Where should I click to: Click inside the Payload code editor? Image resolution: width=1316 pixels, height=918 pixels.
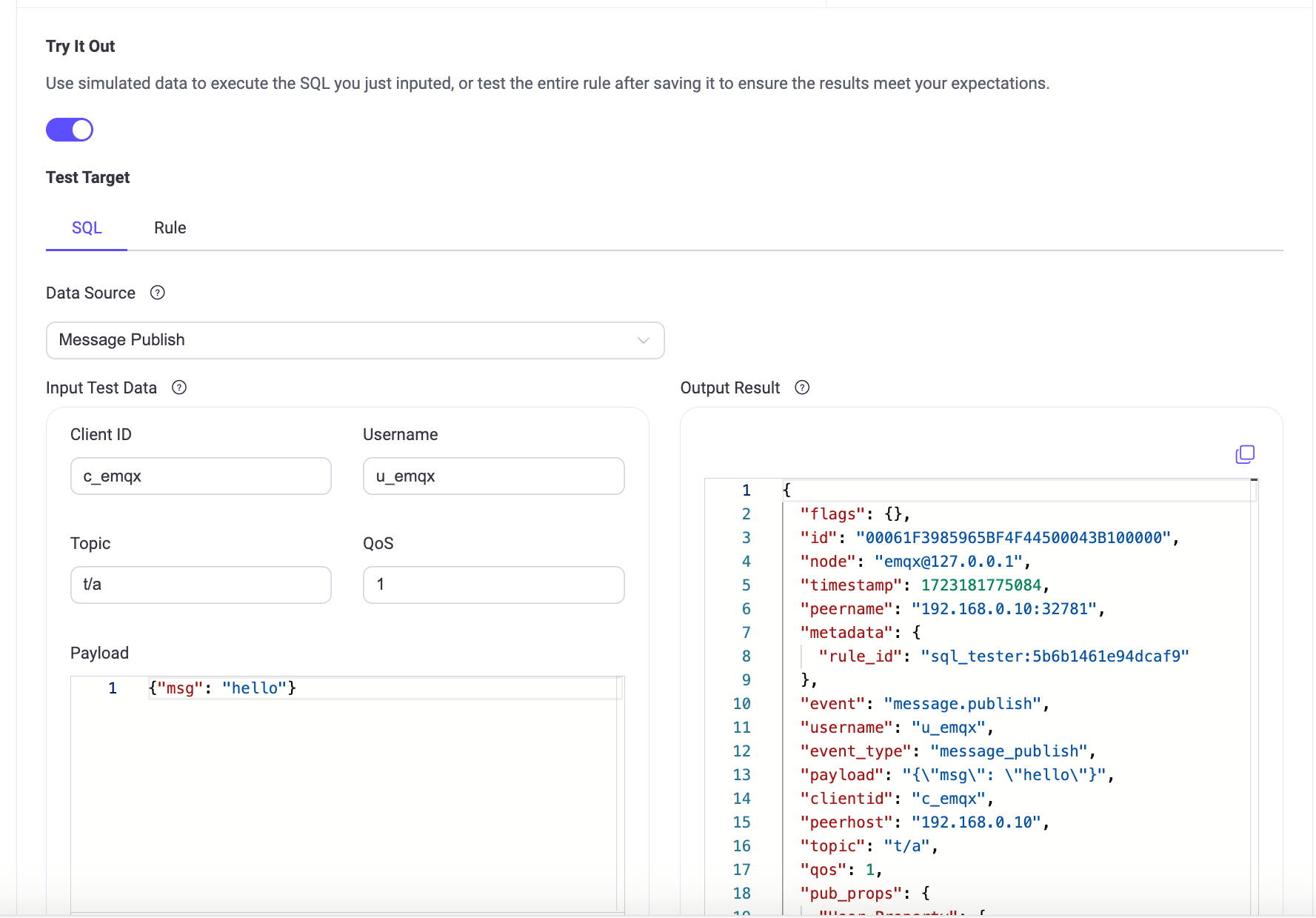point(370,741)
